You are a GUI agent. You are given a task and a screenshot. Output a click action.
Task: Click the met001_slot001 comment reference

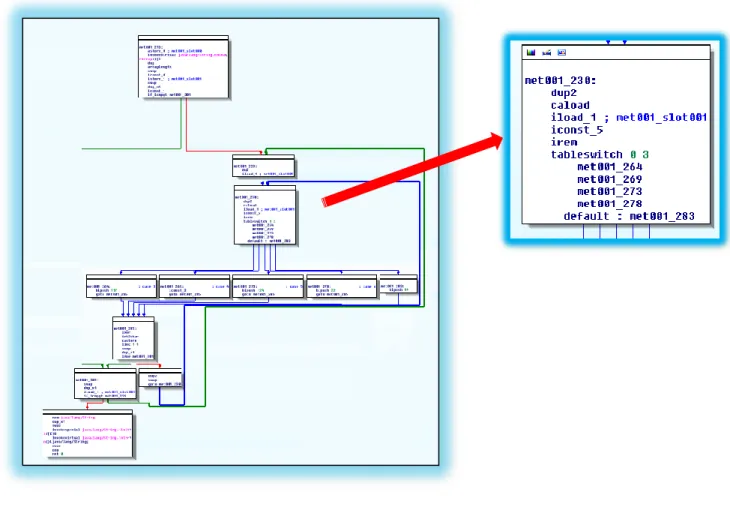[x=662, y=117]
